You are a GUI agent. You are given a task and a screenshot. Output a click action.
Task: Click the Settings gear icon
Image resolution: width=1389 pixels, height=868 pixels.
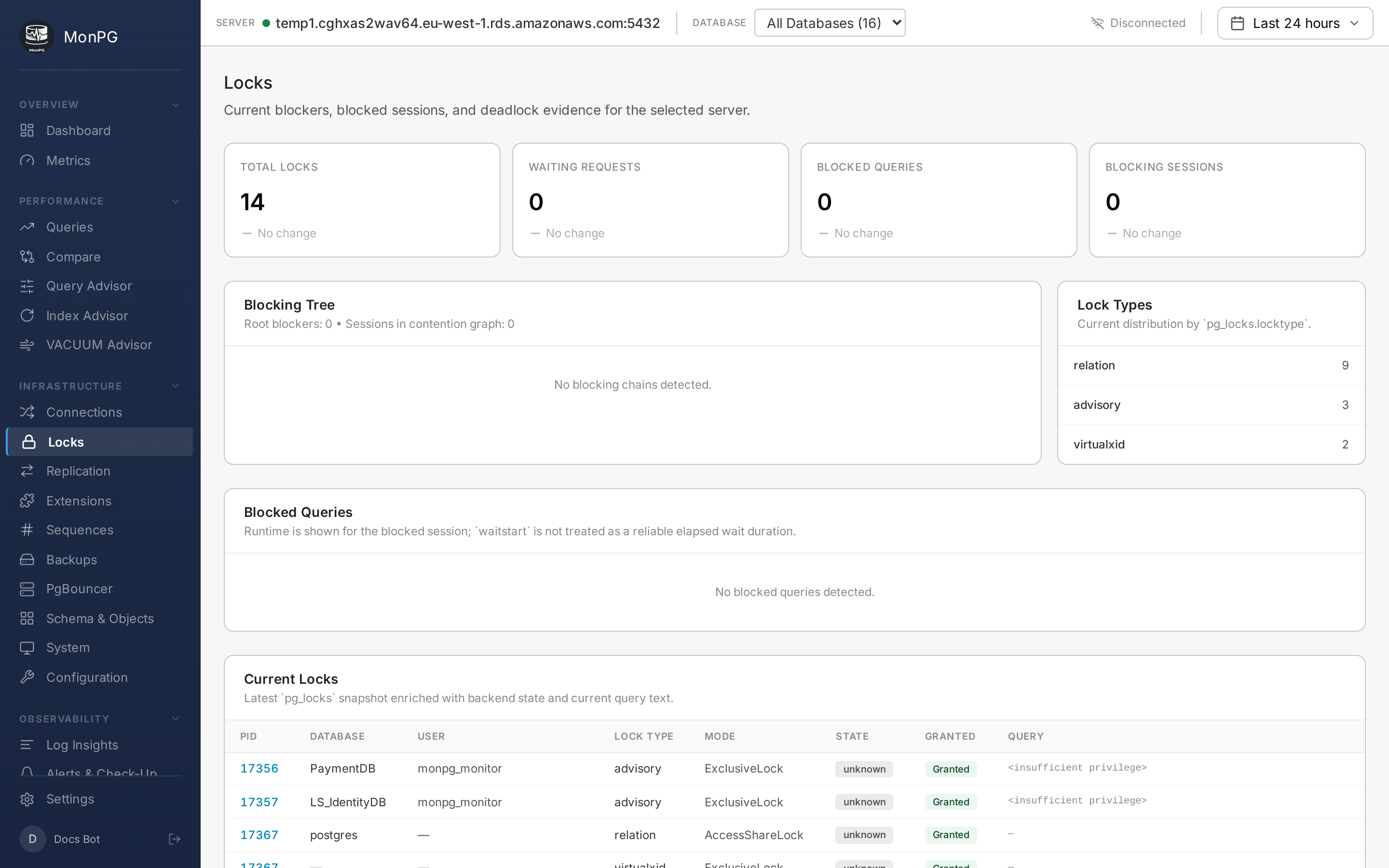click(x=27, y=799)
